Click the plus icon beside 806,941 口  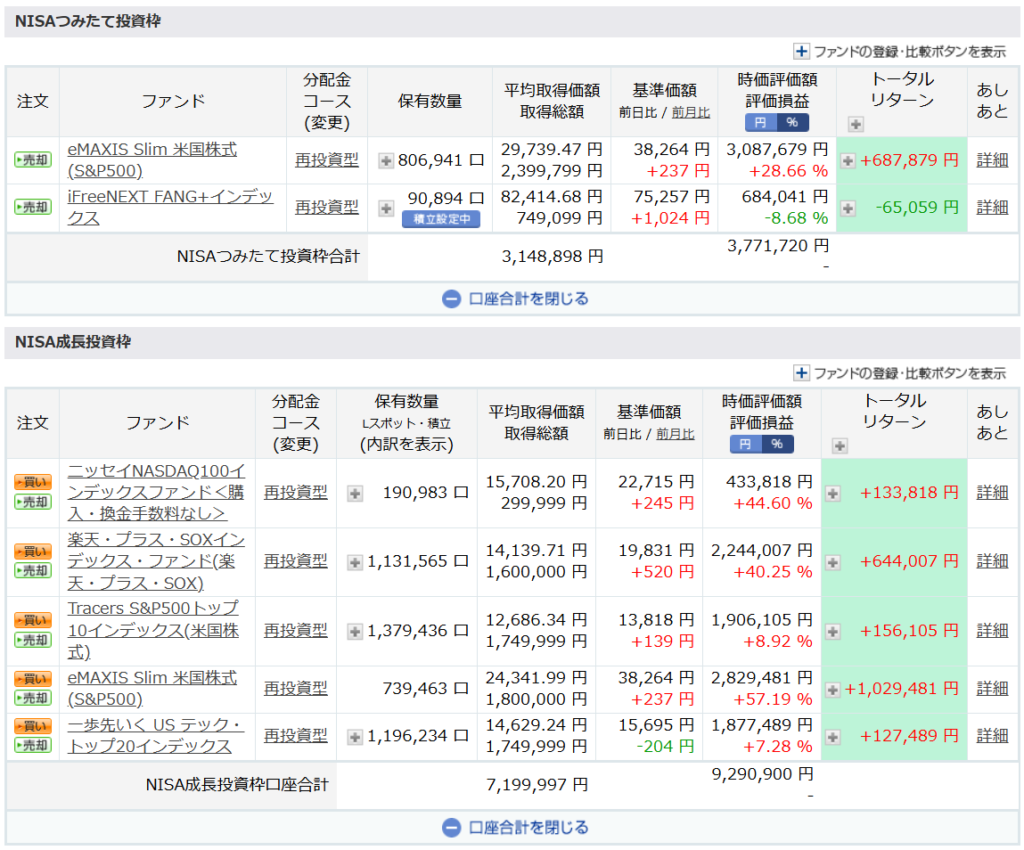point(386,160)
